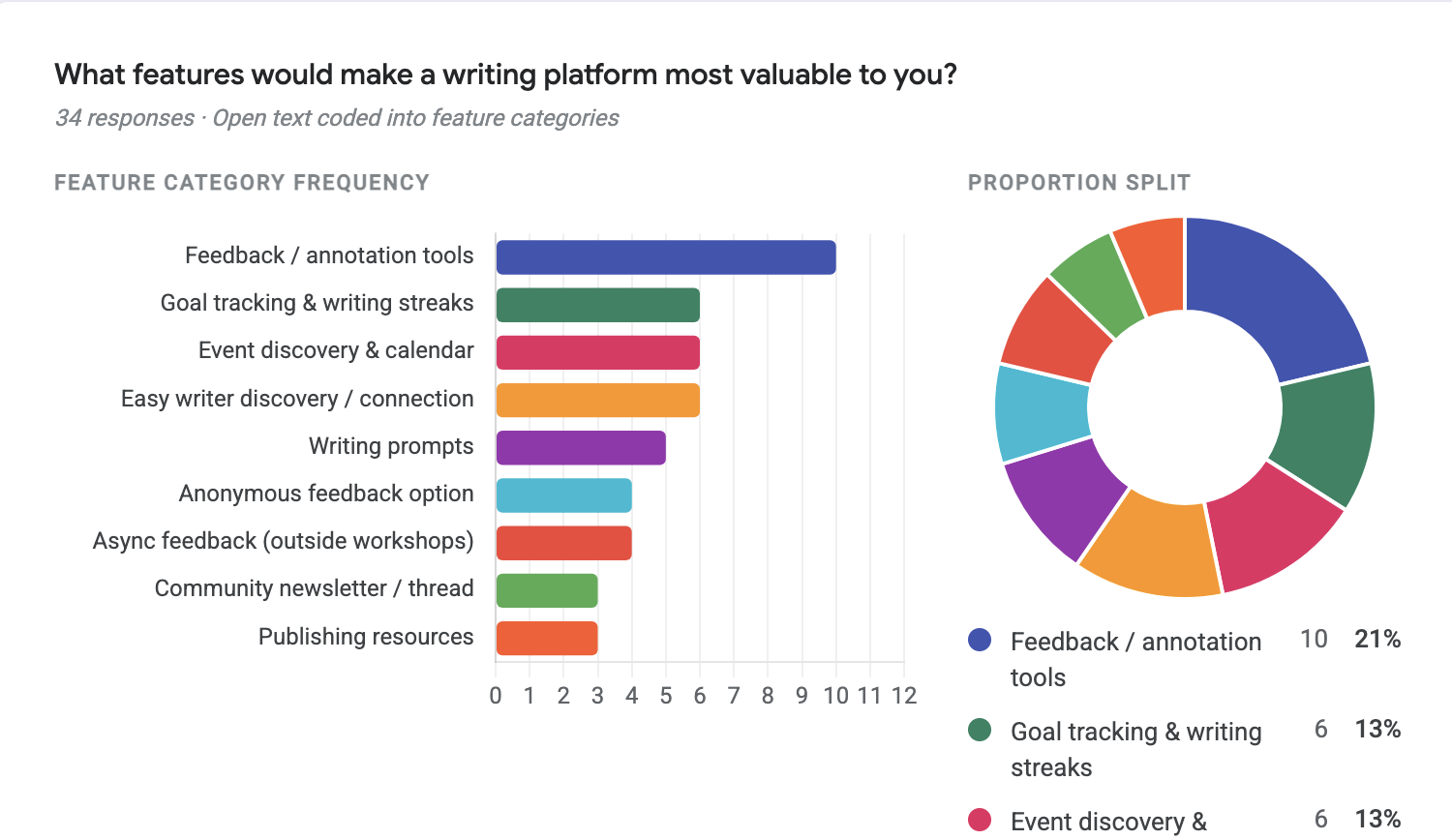1452x840 pixels.
Task: Select the light blue Anonymous feedback bar
Action: coord(563,495)
